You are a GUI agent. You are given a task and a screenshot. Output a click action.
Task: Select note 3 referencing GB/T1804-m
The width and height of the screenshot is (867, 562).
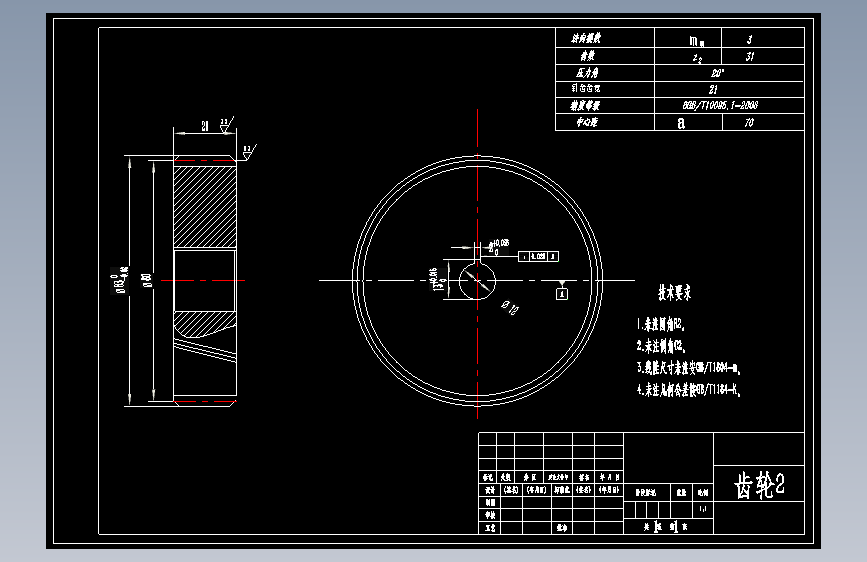[x=688, y=368]
